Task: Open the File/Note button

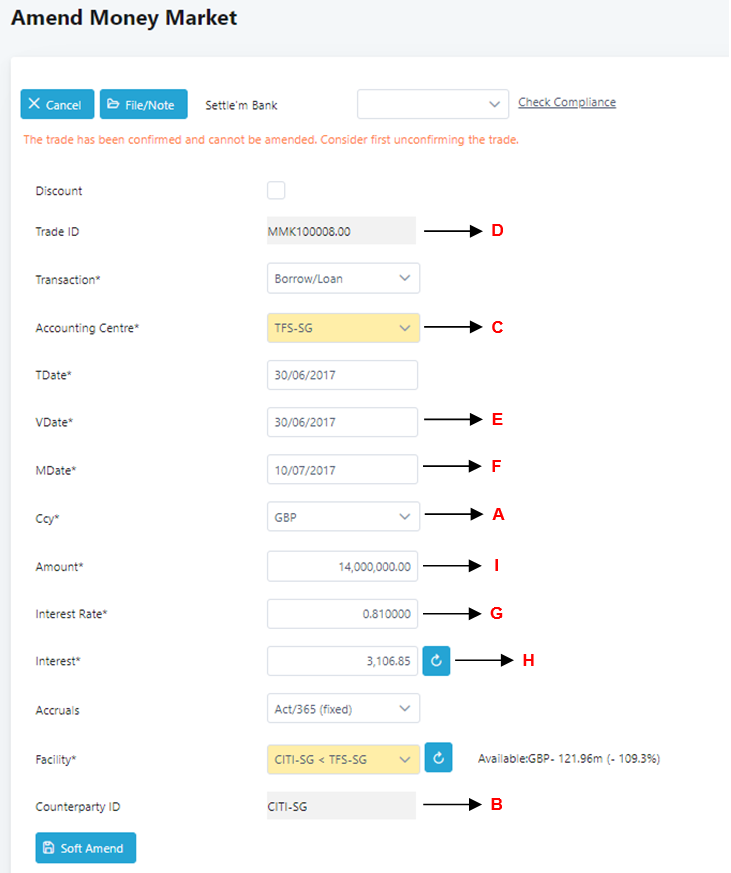Action: click(143, 105)
